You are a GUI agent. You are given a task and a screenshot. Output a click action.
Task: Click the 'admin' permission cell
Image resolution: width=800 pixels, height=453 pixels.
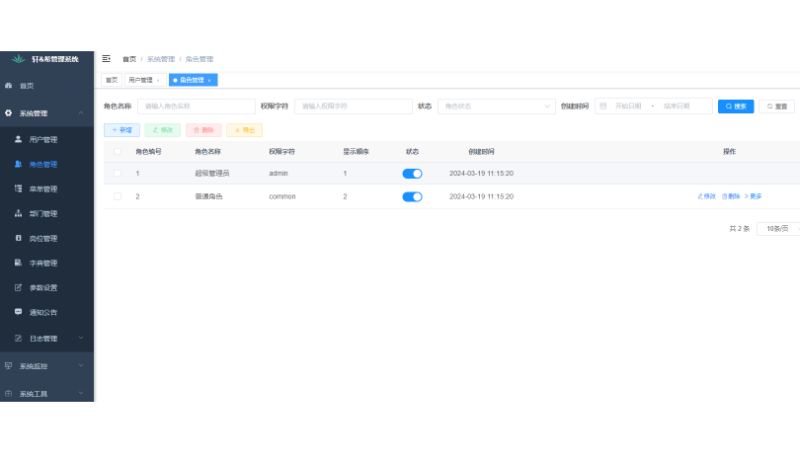(279, 173)
